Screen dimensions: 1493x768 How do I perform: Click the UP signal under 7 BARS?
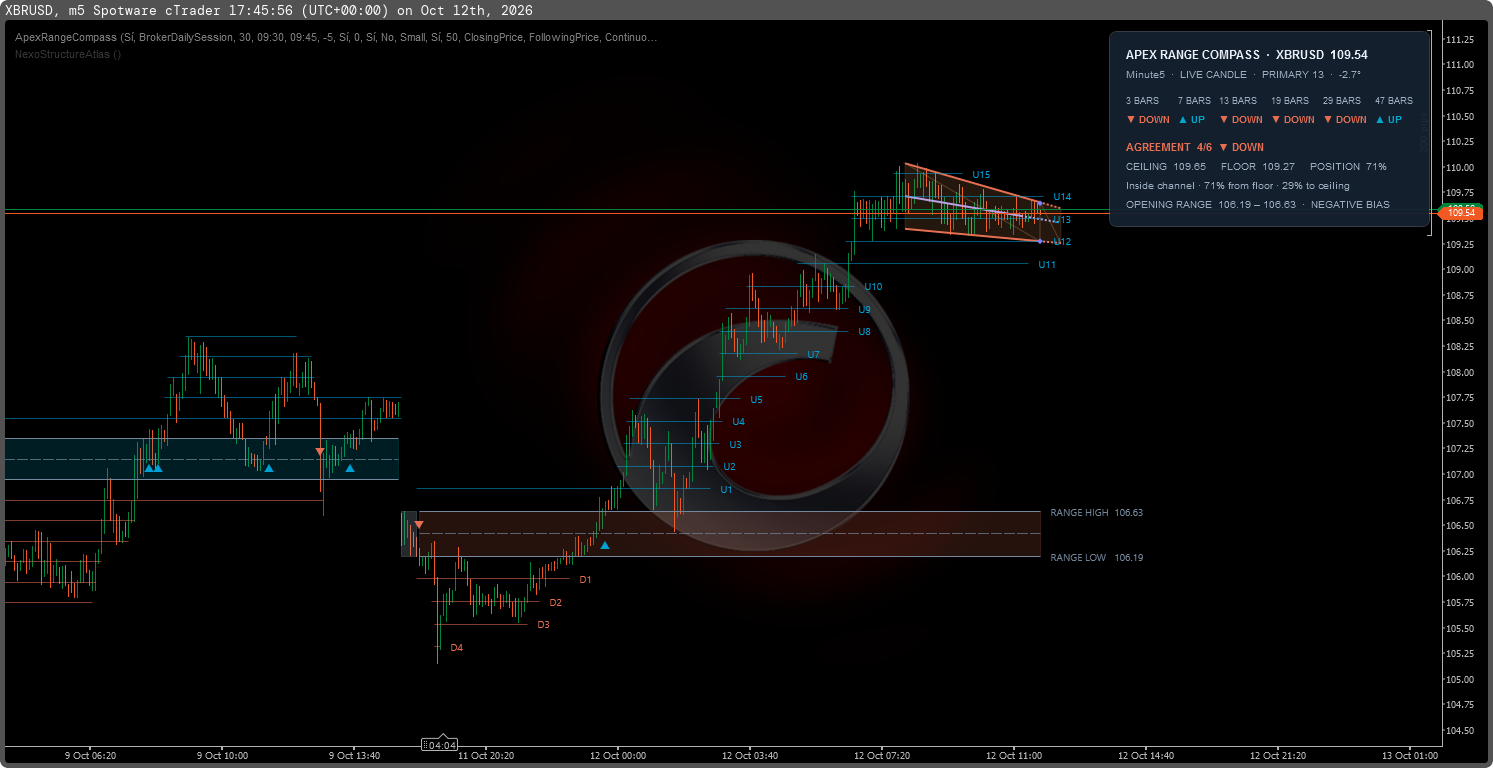(x=1192, y=120)
